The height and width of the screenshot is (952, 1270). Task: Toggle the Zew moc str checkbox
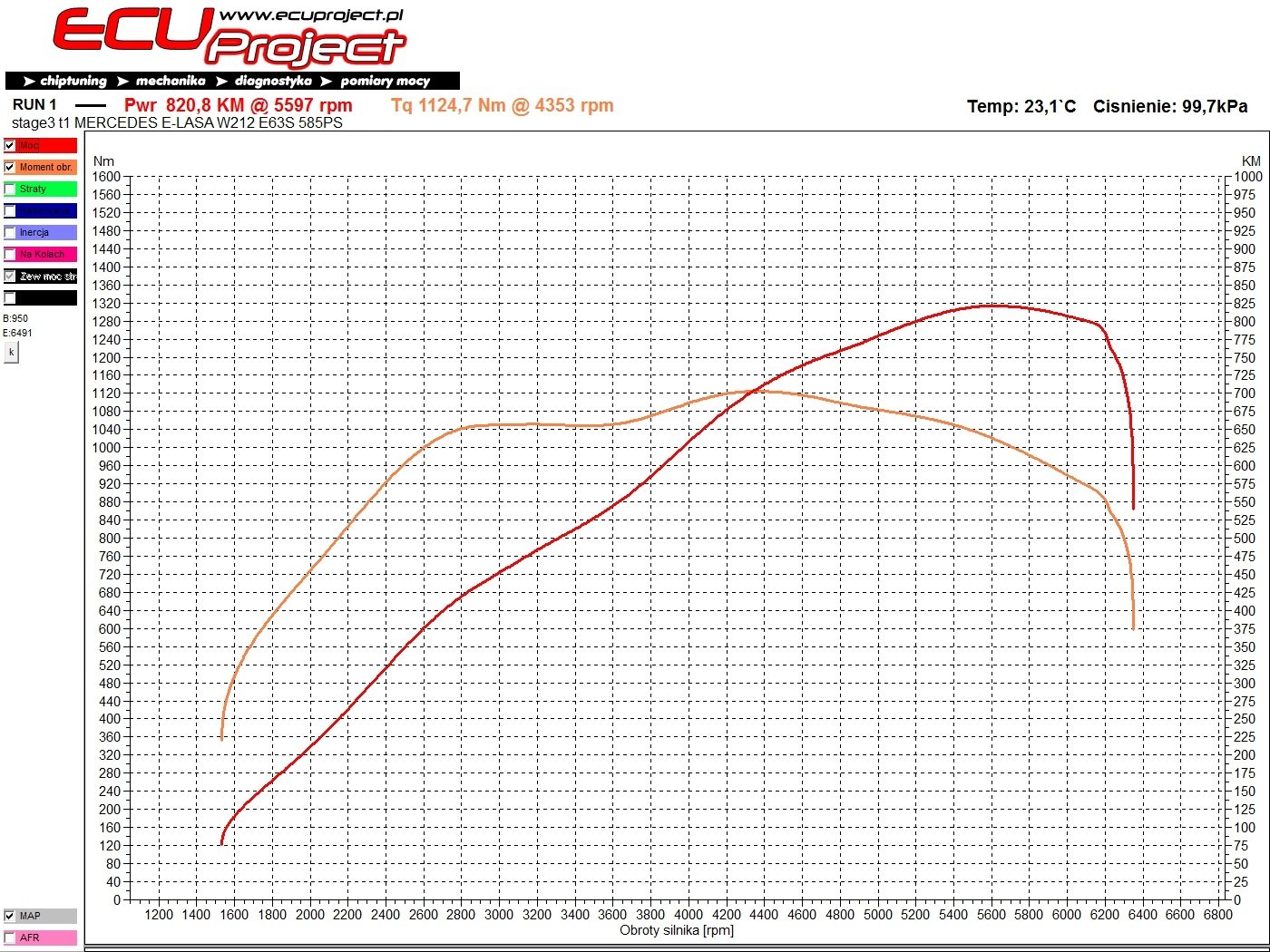click(x=10, y=276)
